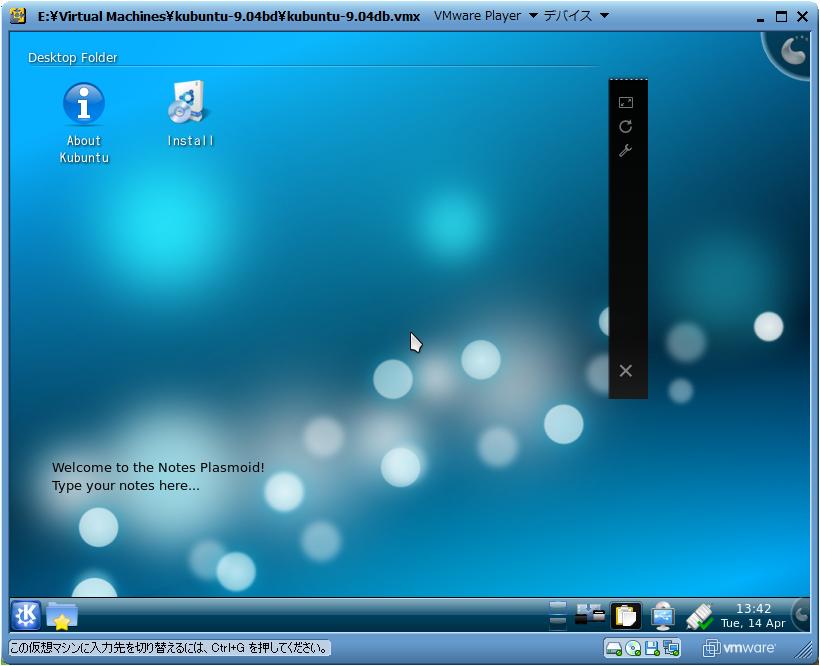The height and width of the screenshot is (666, 820).
Task: Open widget settings via wrench icon
Action: click(x=626, y=151)
